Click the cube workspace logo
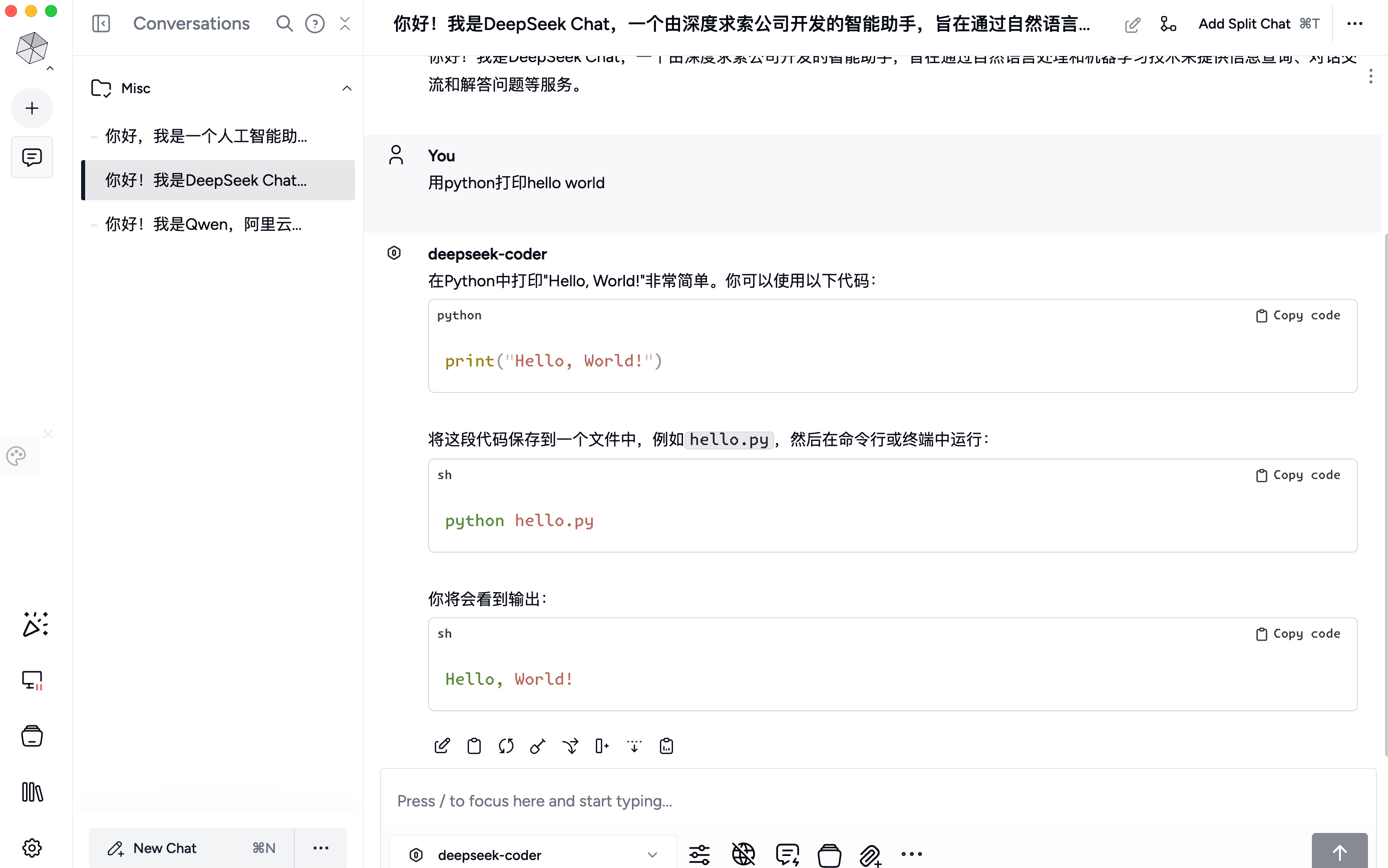Viewport: 1388px width, 868px height. pyautogui.click(x=32, y=48)
